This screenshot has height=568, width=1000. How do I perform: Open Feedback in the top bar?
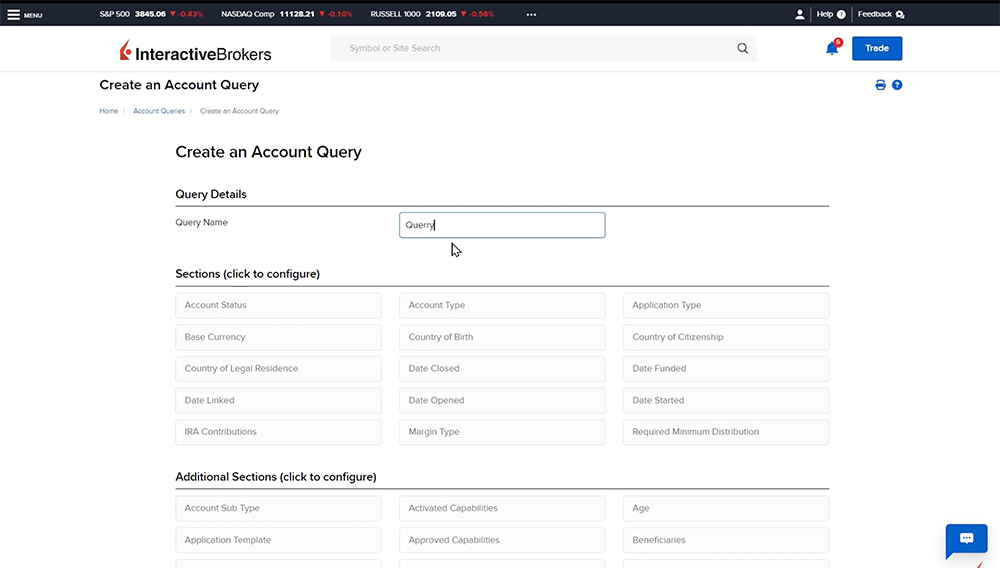(x=880, y=15)
